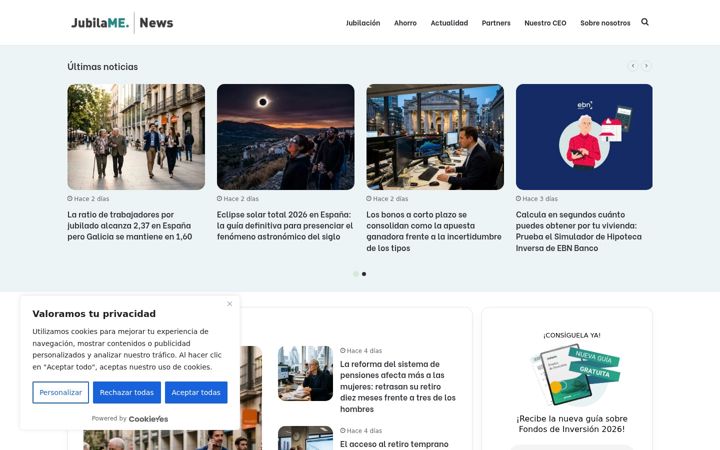Read Eclipse solar total 2026 article headline
Viewport: 720px width, 450px height.
[285, 225]
